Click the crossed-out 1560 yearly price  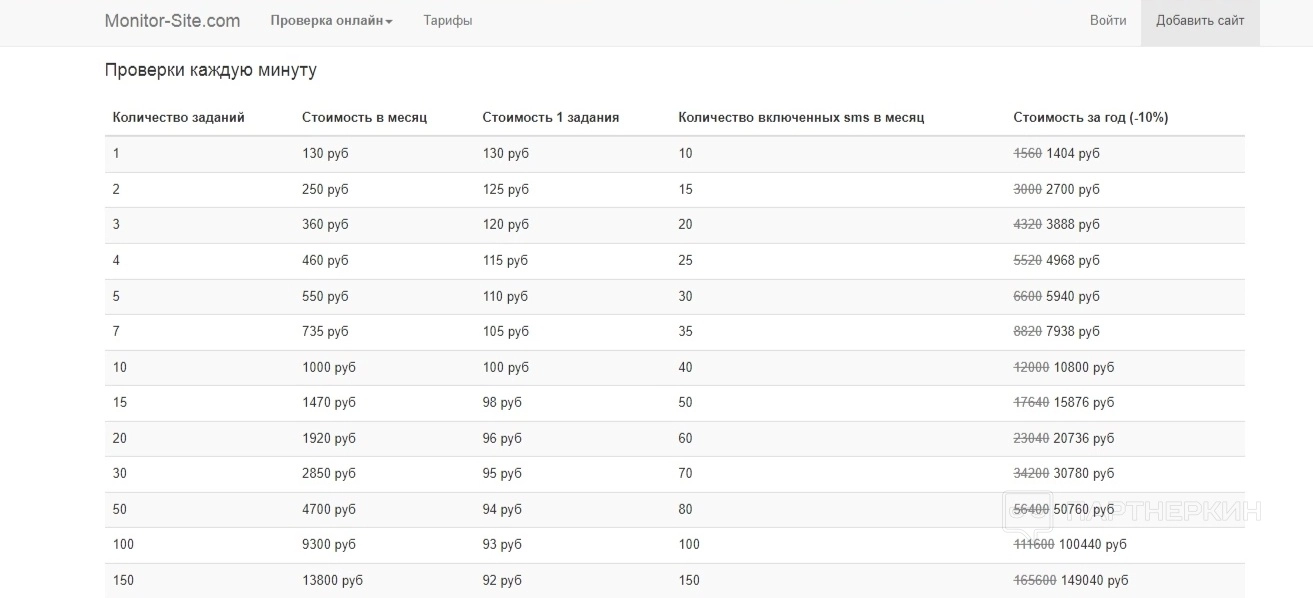point(1027,154)
